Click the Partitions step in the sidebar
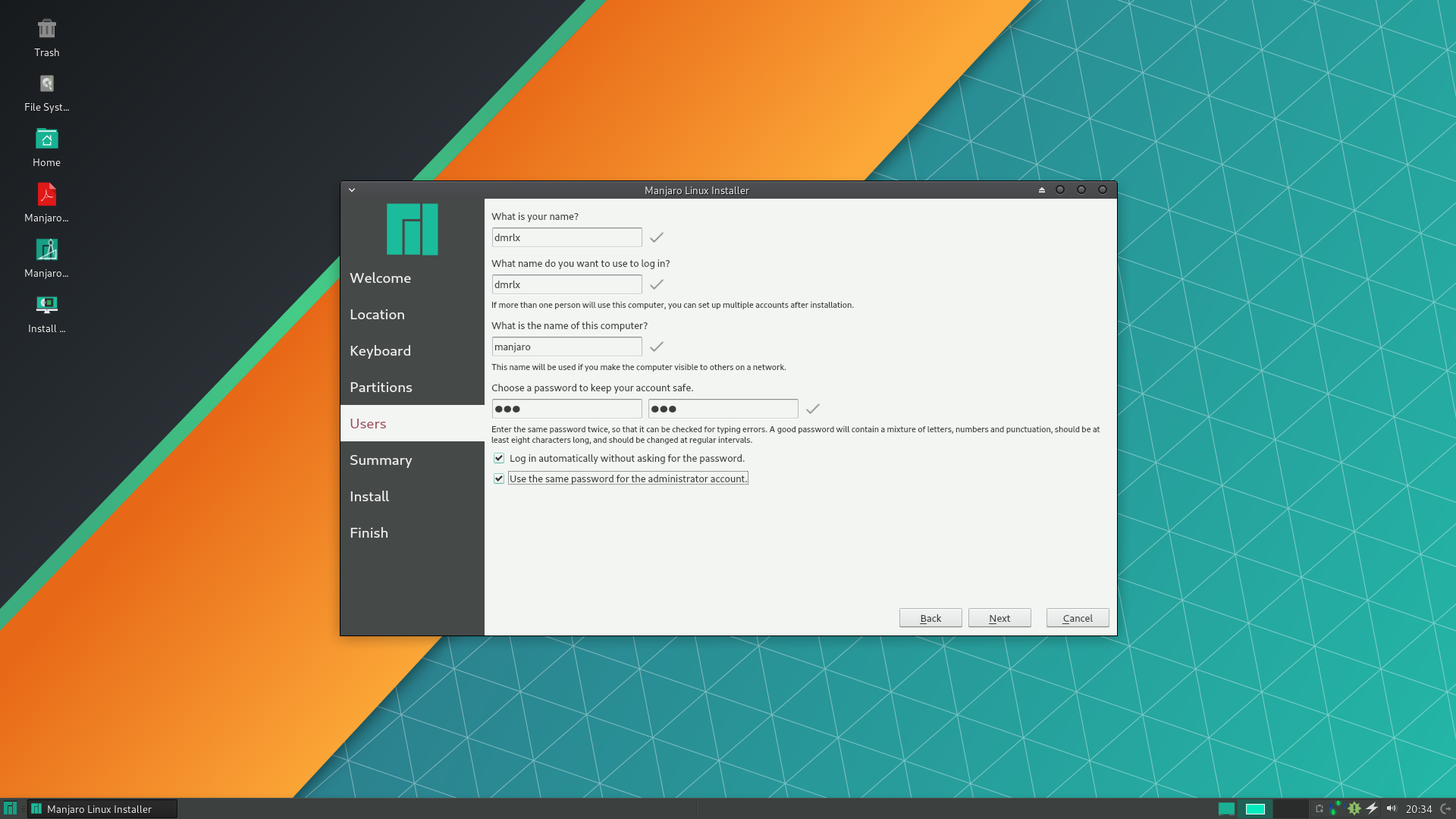Viewport: 1456px width, 819px height. pyautogui.click(x=381, y=388)
